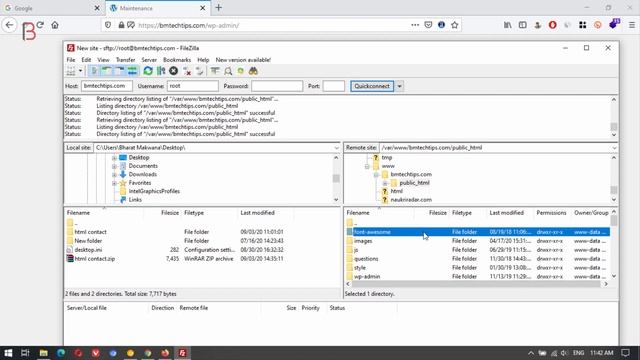
Task: Open the Remote site path dropdown
Action: click(614, 148)
